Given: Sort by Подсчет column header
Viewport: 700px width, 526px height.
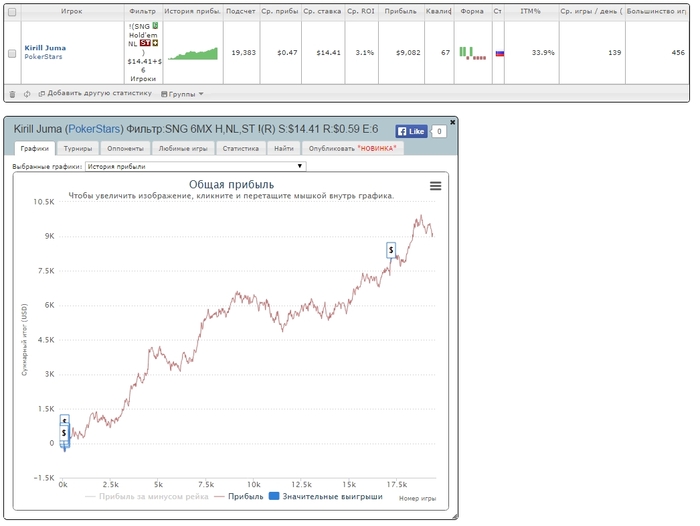Looking at the screenshot, I should point(241,11).
